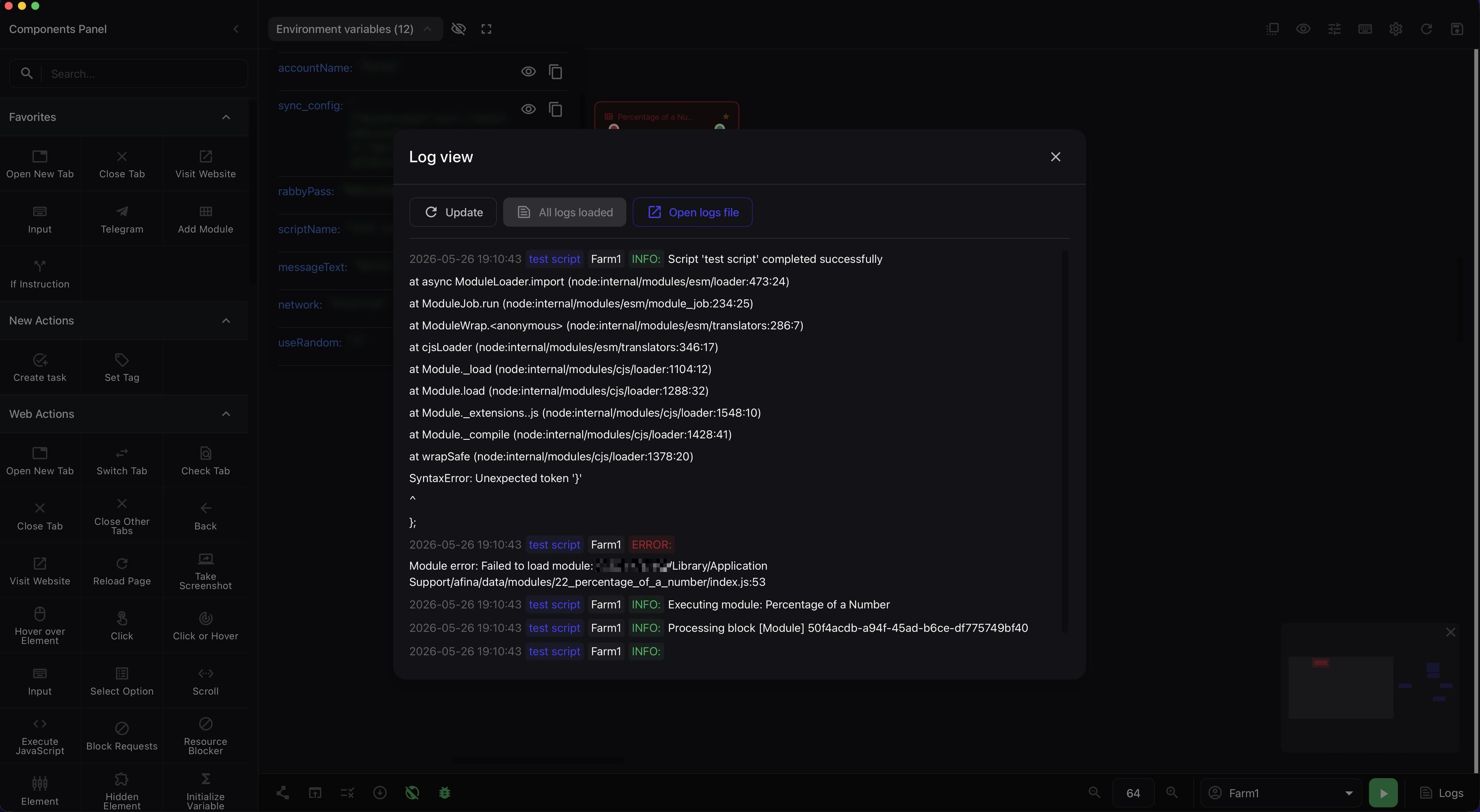Screen dimensions: 1480x812
Task: Click the fullscreen expand icon
Action: (x=487, y=29)
